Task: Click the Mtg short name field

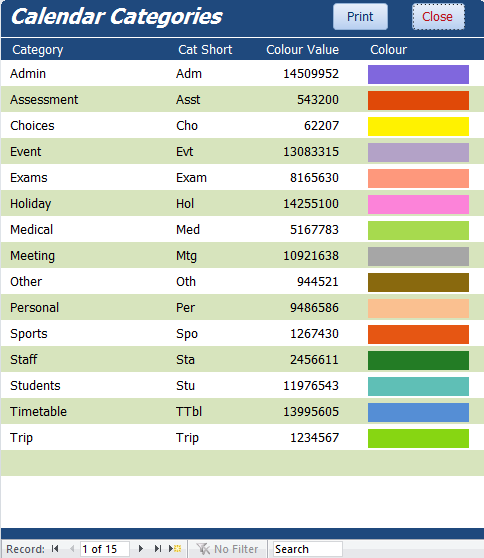Action: click(186, 256)
